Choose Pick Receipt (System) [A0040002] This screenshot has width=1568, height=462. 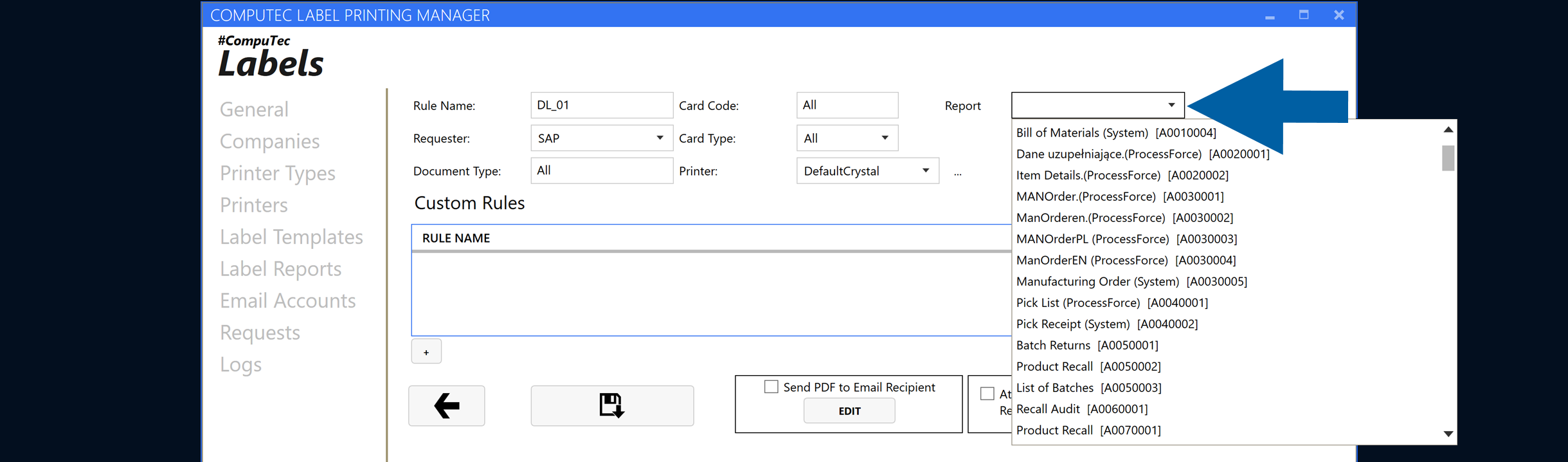tap(1107, 324)
